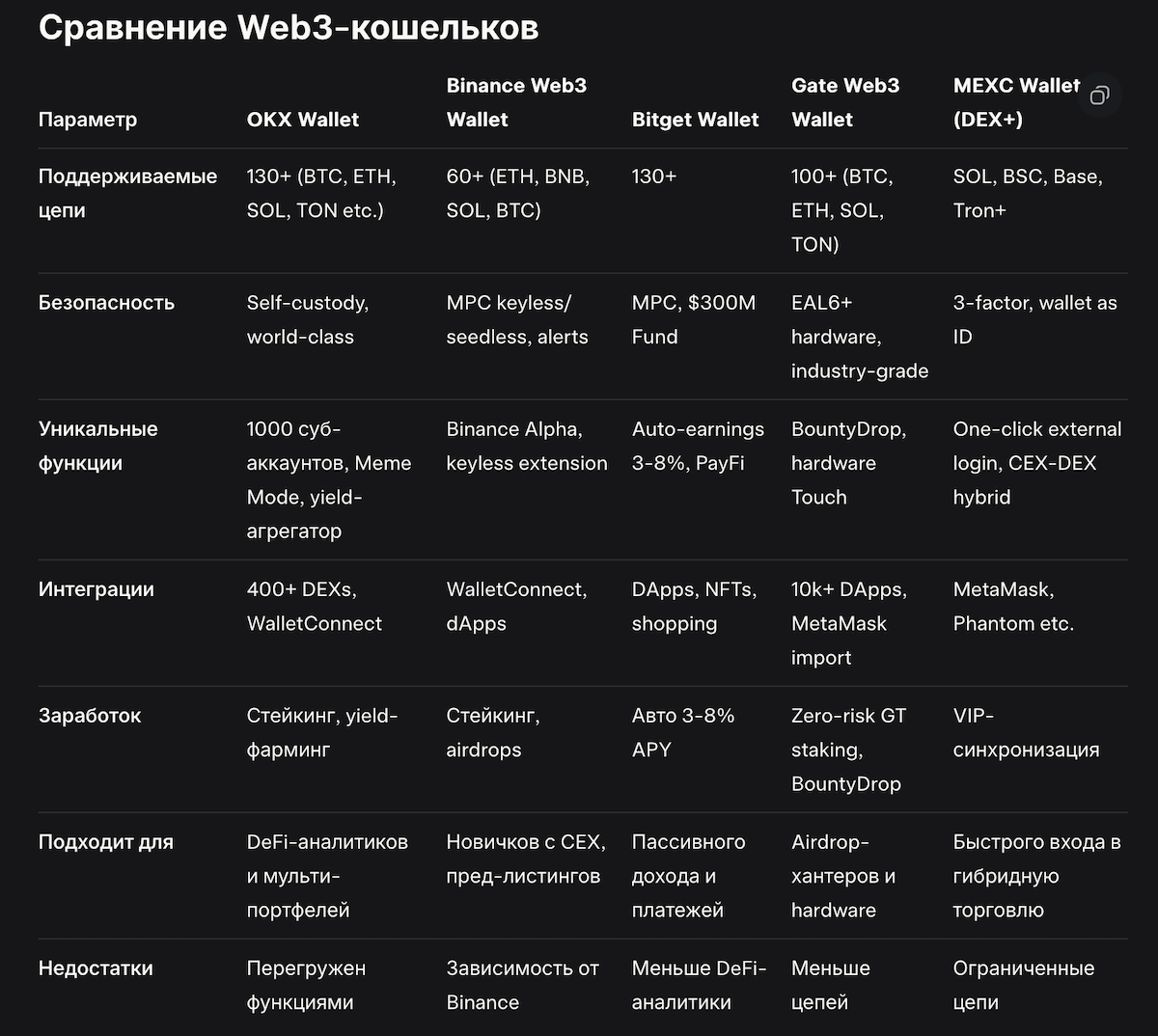
Task: Click the 'Self-custody, world-class' cell
Action: click(308, 319)
